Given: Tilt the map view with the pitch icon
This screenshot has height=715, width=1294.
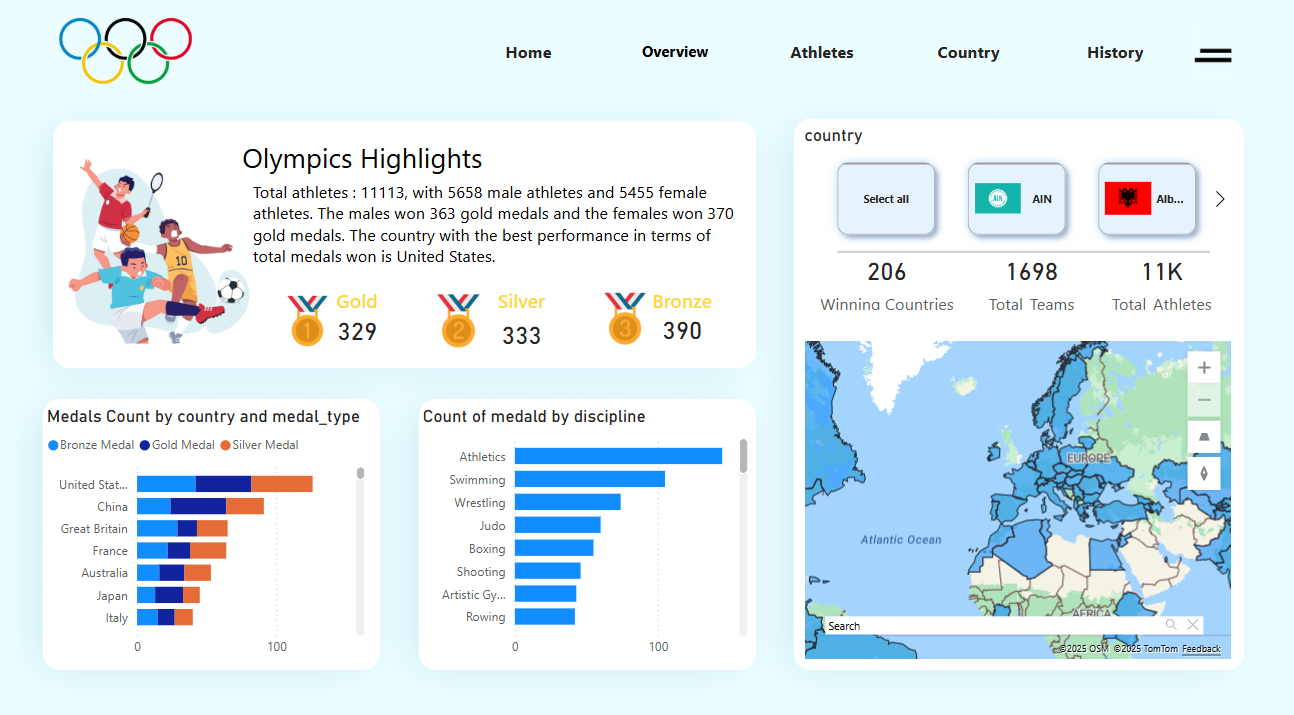Looking at the screenshot, I should (1204, 436).
